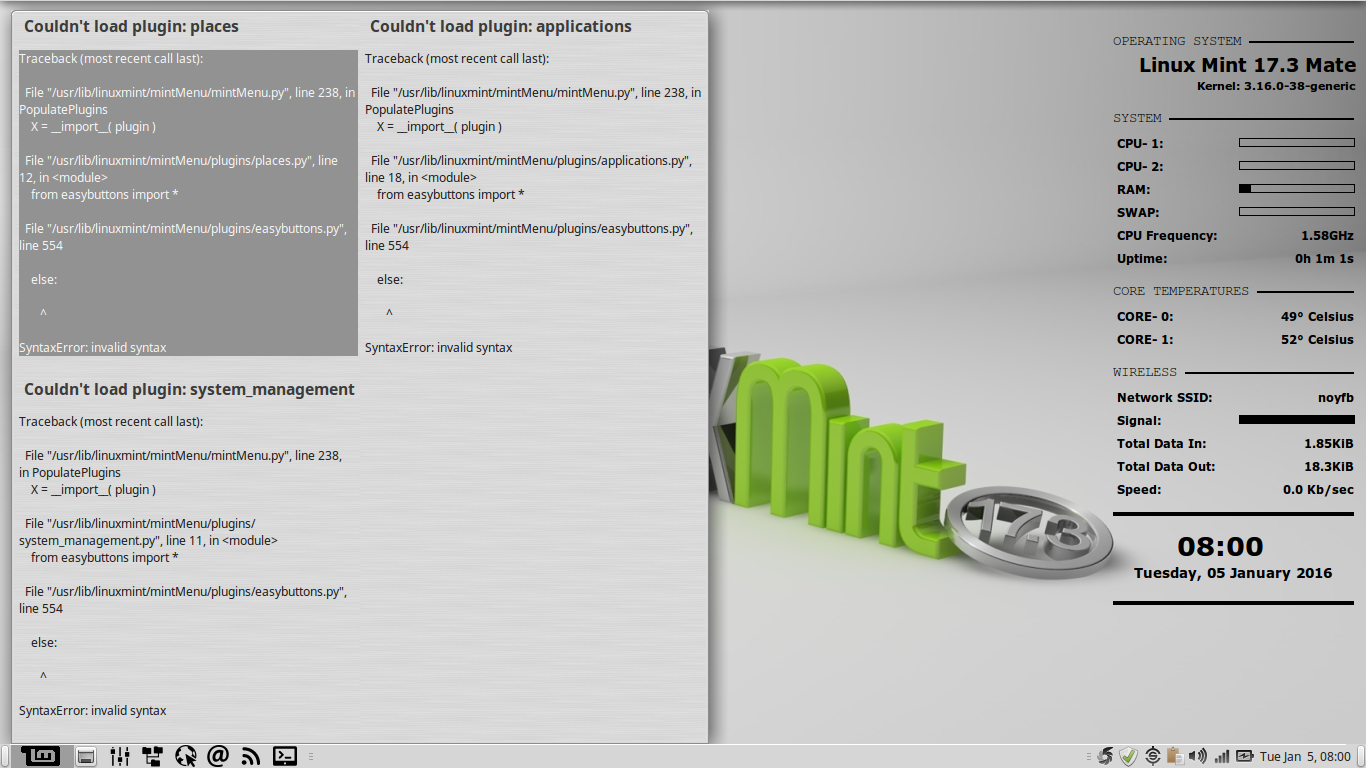Image resolution: width=1366 pixels, height=768 pixels.
Task: Click the RAM usage bar on the desktop
Action: (x=1296, y=189)
